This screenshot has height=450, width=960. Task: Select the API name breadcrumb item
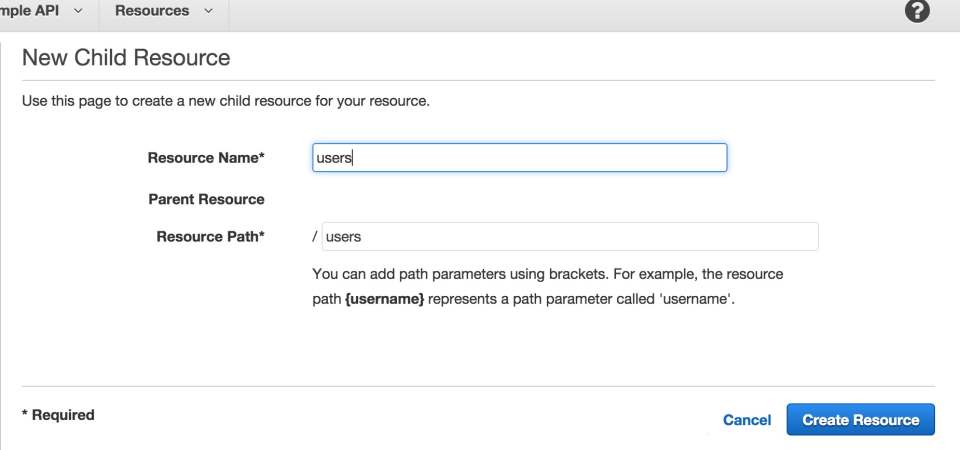click(x=29, y=11)
